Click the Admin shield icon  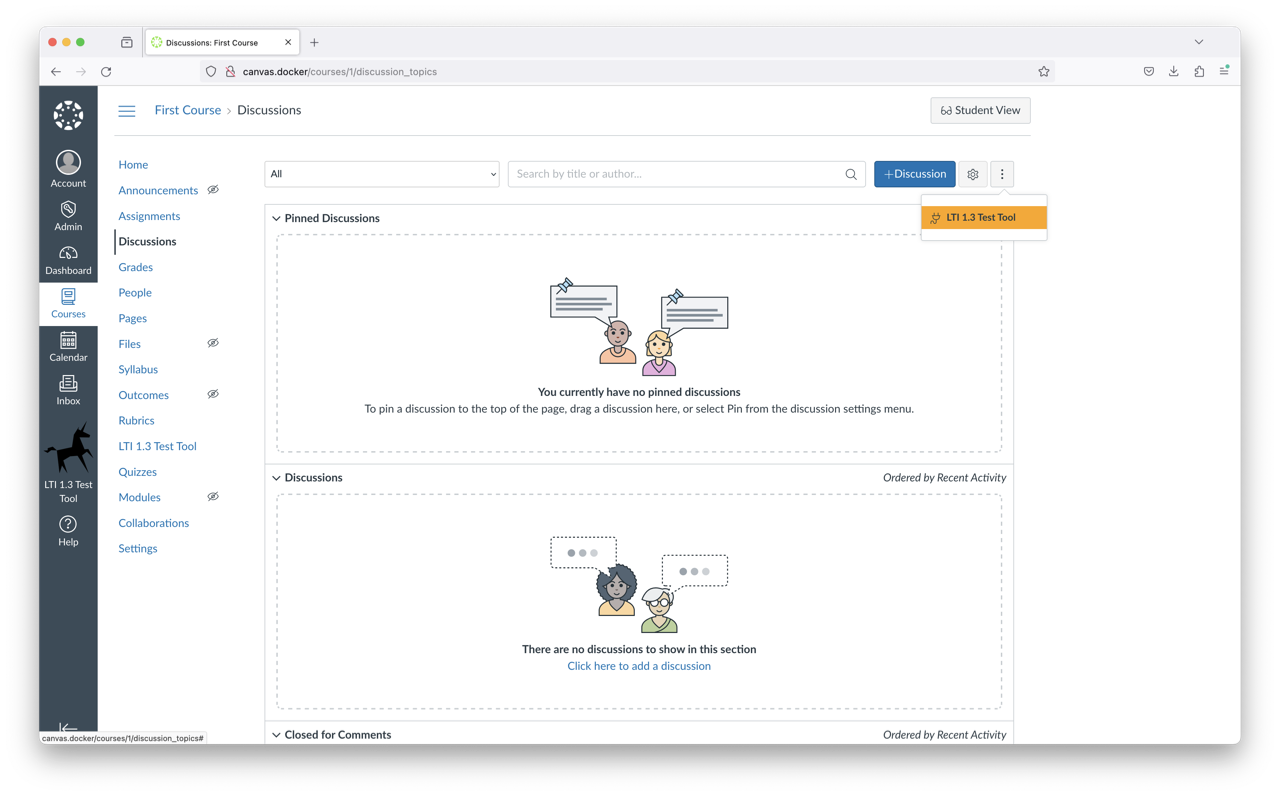coord(68,210)
